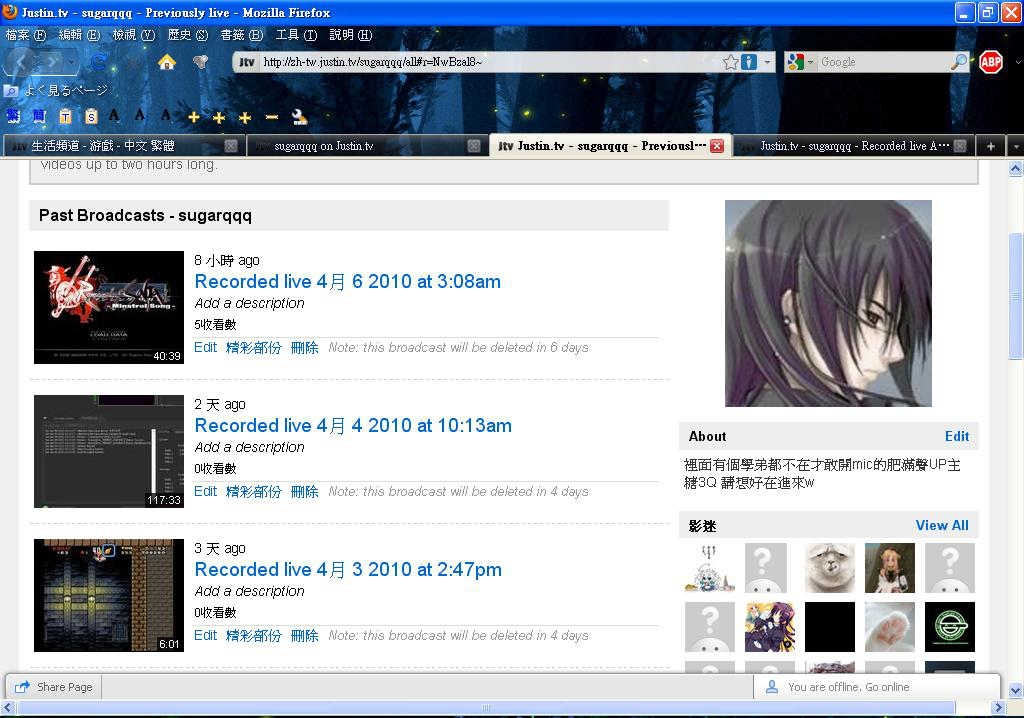Open the 說明 (H) menu

tap(351, 35)
